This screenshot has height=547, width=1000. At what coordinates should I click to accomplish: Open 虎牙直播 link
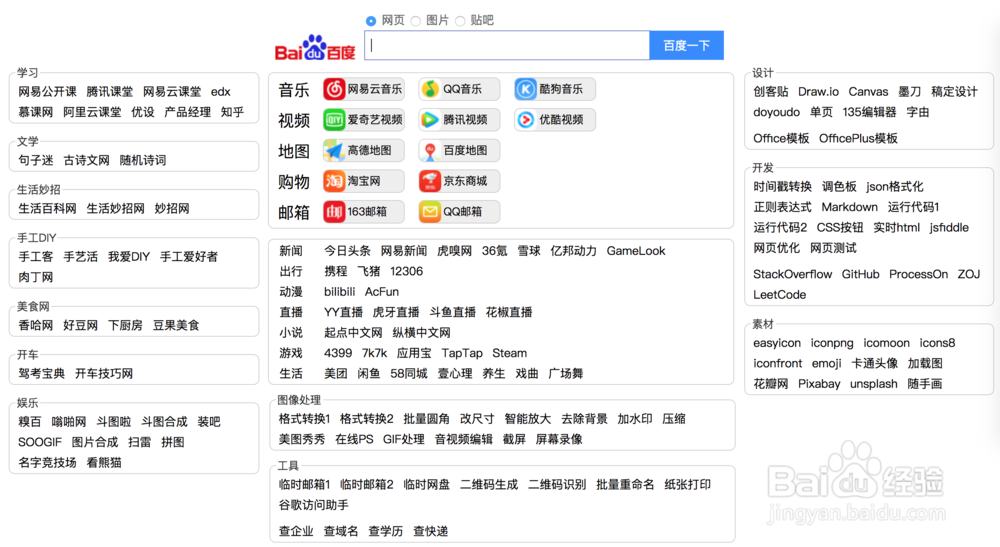pyautogui.click(x=396, y=312)
